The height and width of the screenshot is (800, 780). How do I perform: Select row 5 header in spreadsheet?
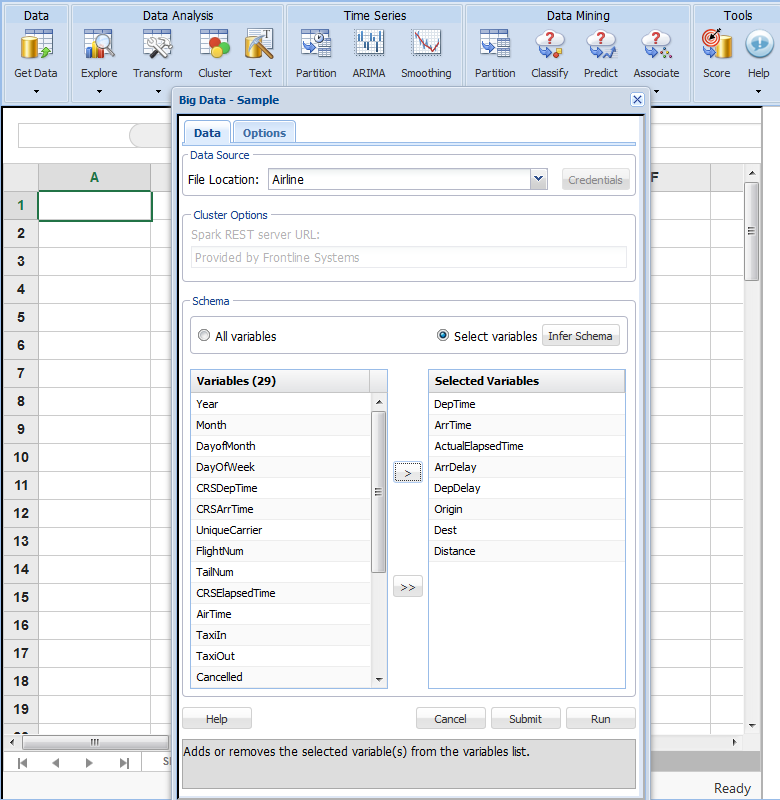point(20,317)
